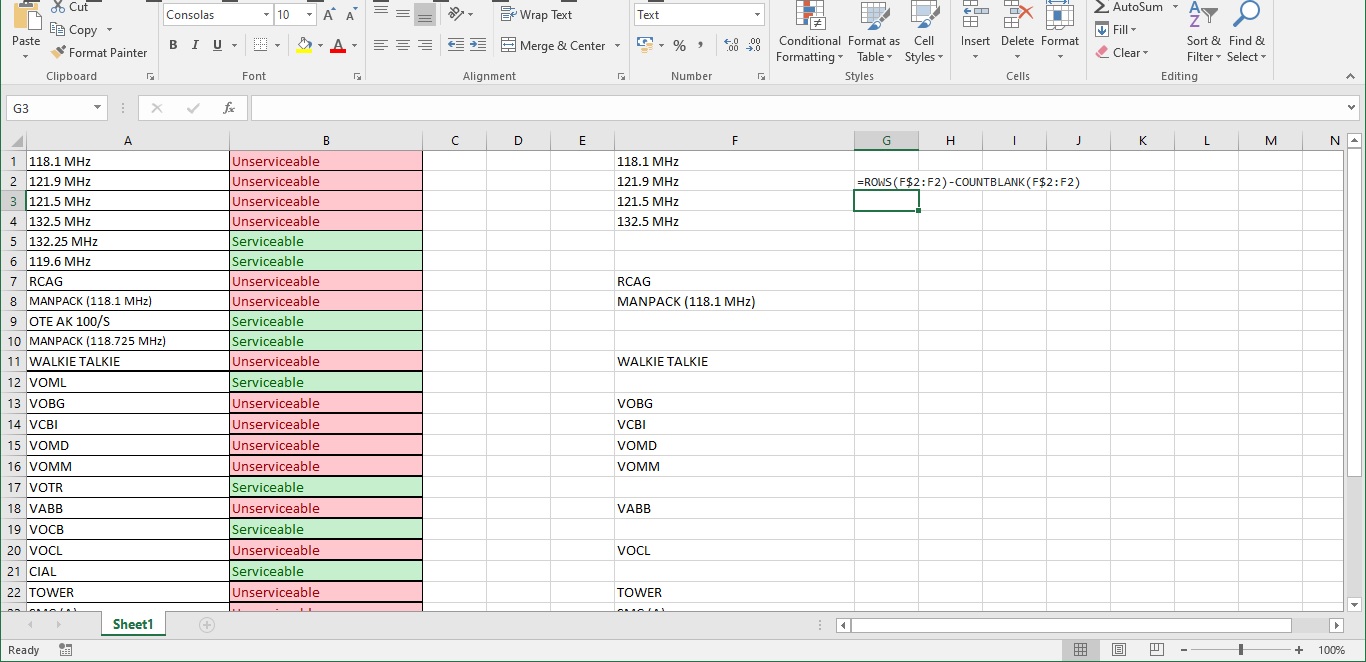Image resolution: width=1366 pixels, height=662 pixels.
Task: Insert a new cell with Insert icon
Action: (975, 25)
